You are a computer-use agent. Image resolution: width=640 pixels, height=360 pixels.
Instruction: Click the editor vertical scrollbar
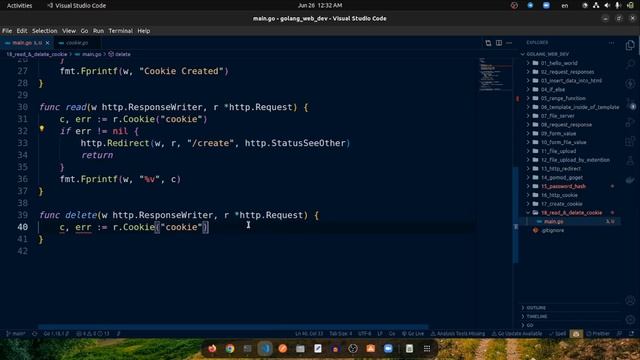click(x=516, y=214)
